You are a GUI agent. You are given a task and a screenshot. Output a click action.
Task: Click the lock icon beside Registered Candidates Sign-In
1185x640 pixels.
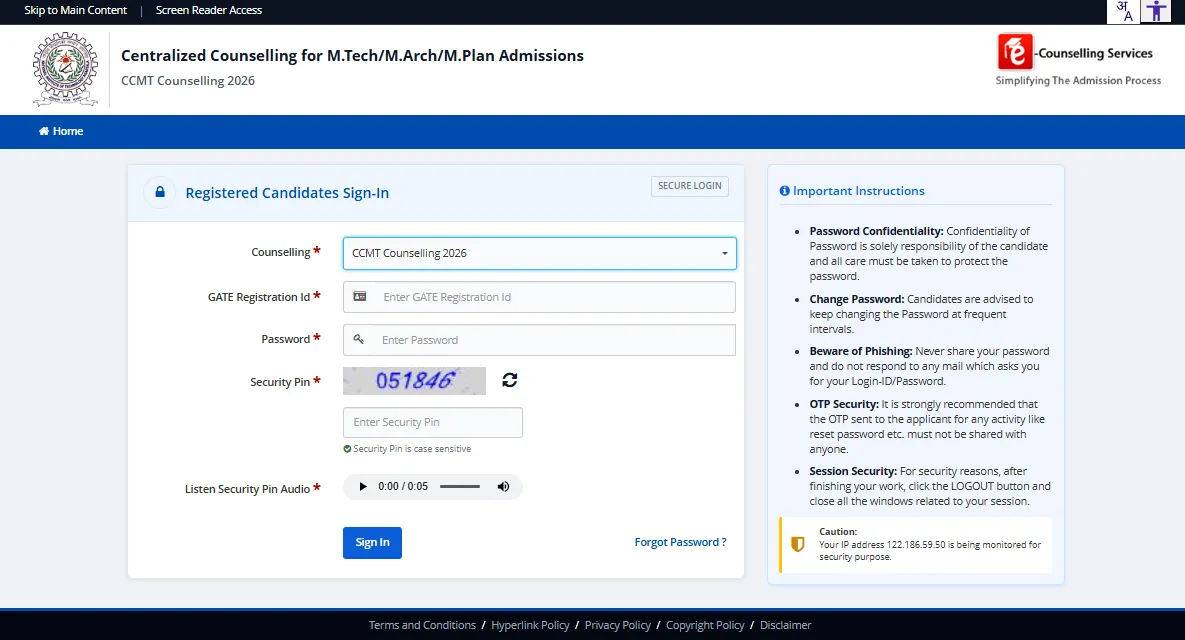[x=159, y=193]
